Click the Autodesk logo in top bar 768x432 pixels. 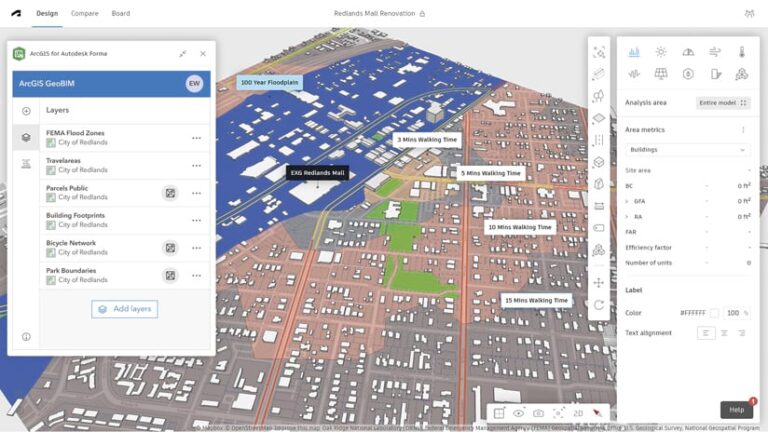tap(16, 13)
